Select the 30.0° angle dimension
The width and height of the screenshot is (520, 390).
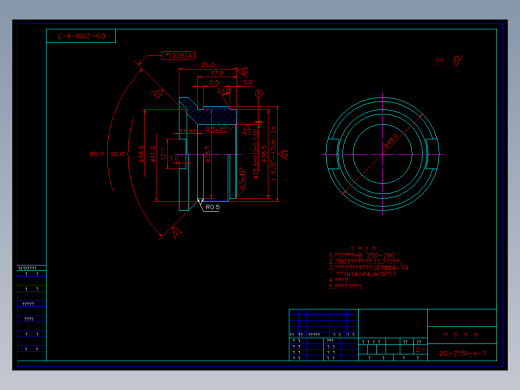point(224,91)
